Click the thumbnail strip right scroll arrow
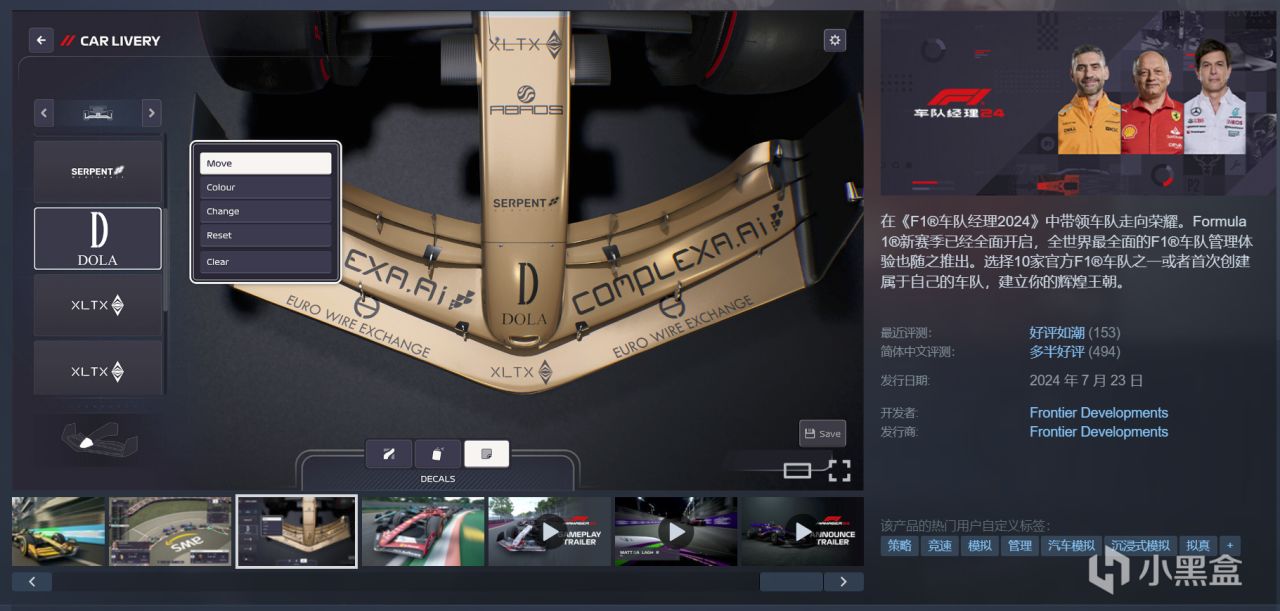The width and height of the screenshot is (1280, 611). 843,581
